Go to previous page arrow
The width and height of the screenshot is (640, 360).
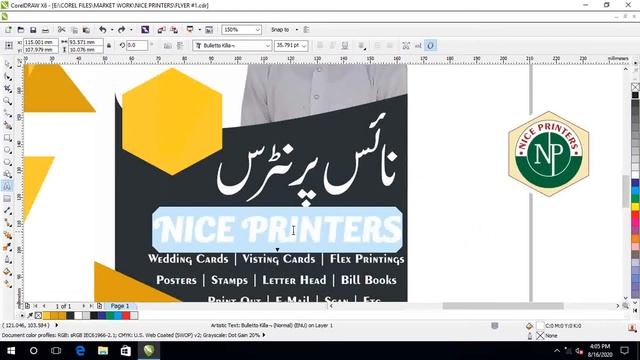pos(44,306)
